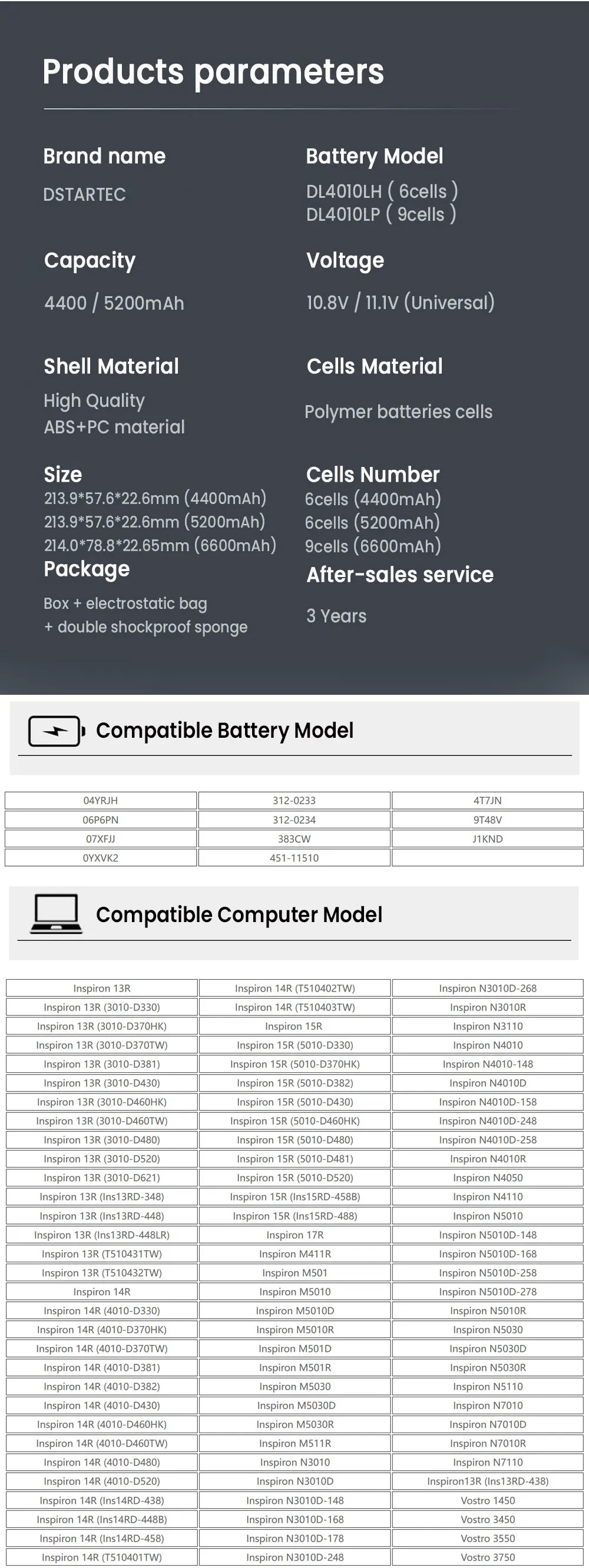The width and height of the screenshot is (589, 1568).
Task: Select the Inspiron N7110 cell
Action: [x=488, y=1462]
